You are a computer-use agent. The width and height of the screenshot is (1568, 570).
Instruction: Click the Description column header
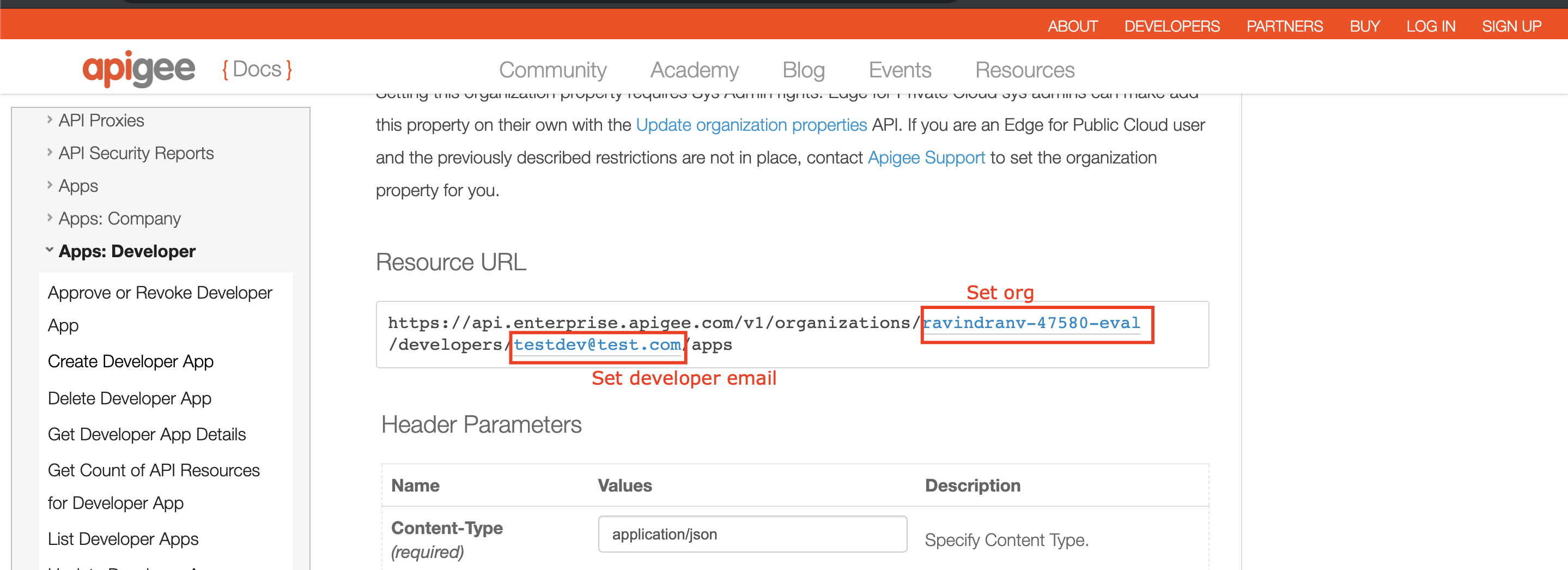pyautogui.click(x=972, y=486)
